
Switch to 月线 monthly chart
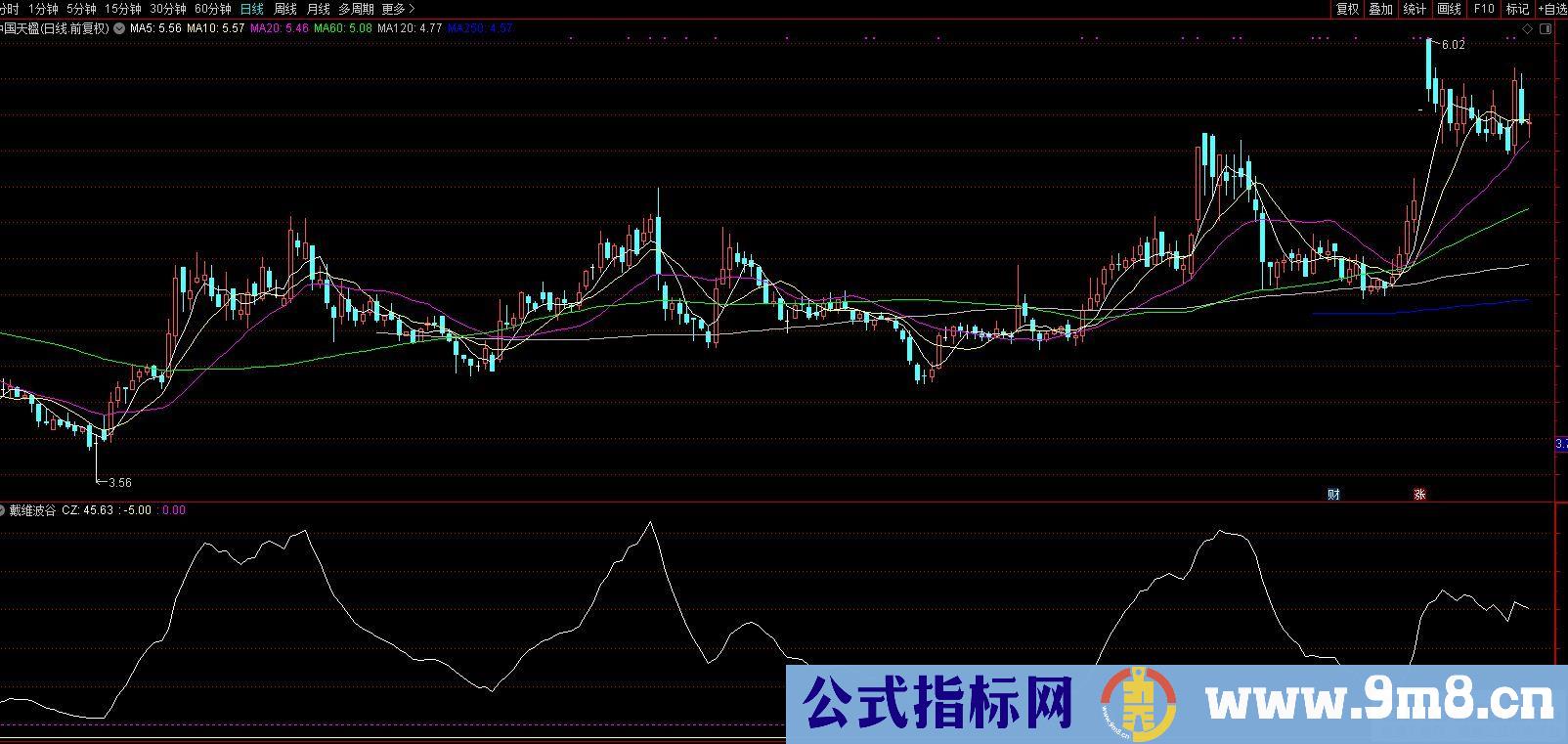pos(318,9)
